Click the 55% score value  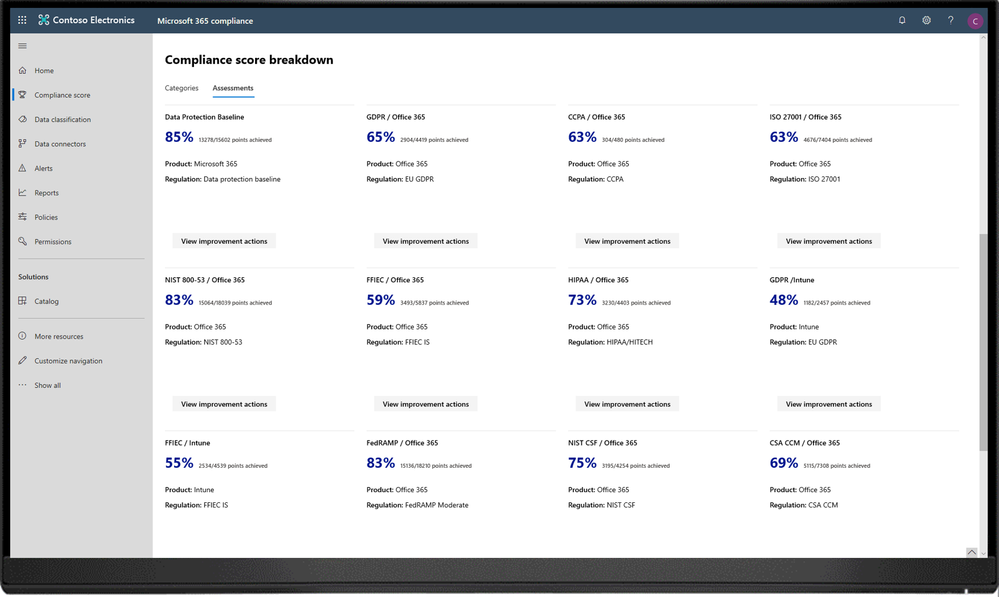tap(179, 463)
